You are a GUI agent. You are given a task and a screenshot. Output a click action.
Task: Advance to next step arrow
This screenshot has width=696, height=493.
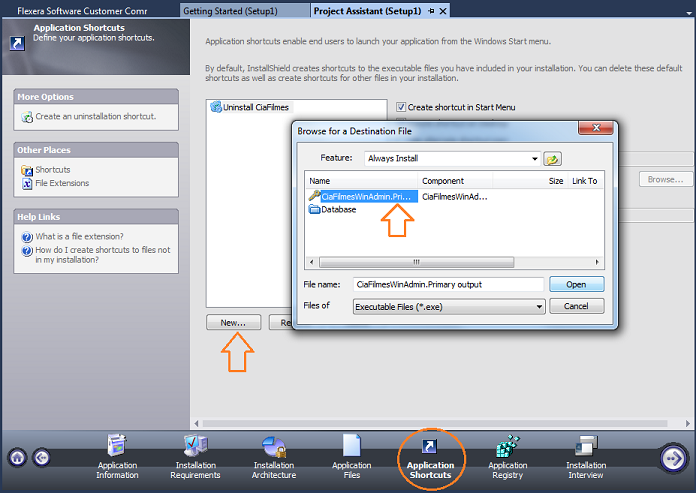click(674, 458)
